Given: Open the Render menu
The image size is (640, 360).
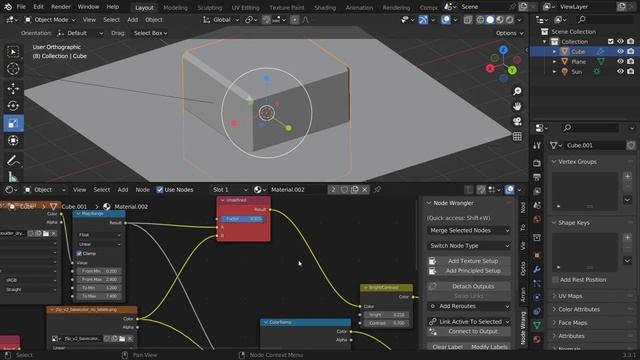Looking at the screenshot, I should [x=61, y=7].
